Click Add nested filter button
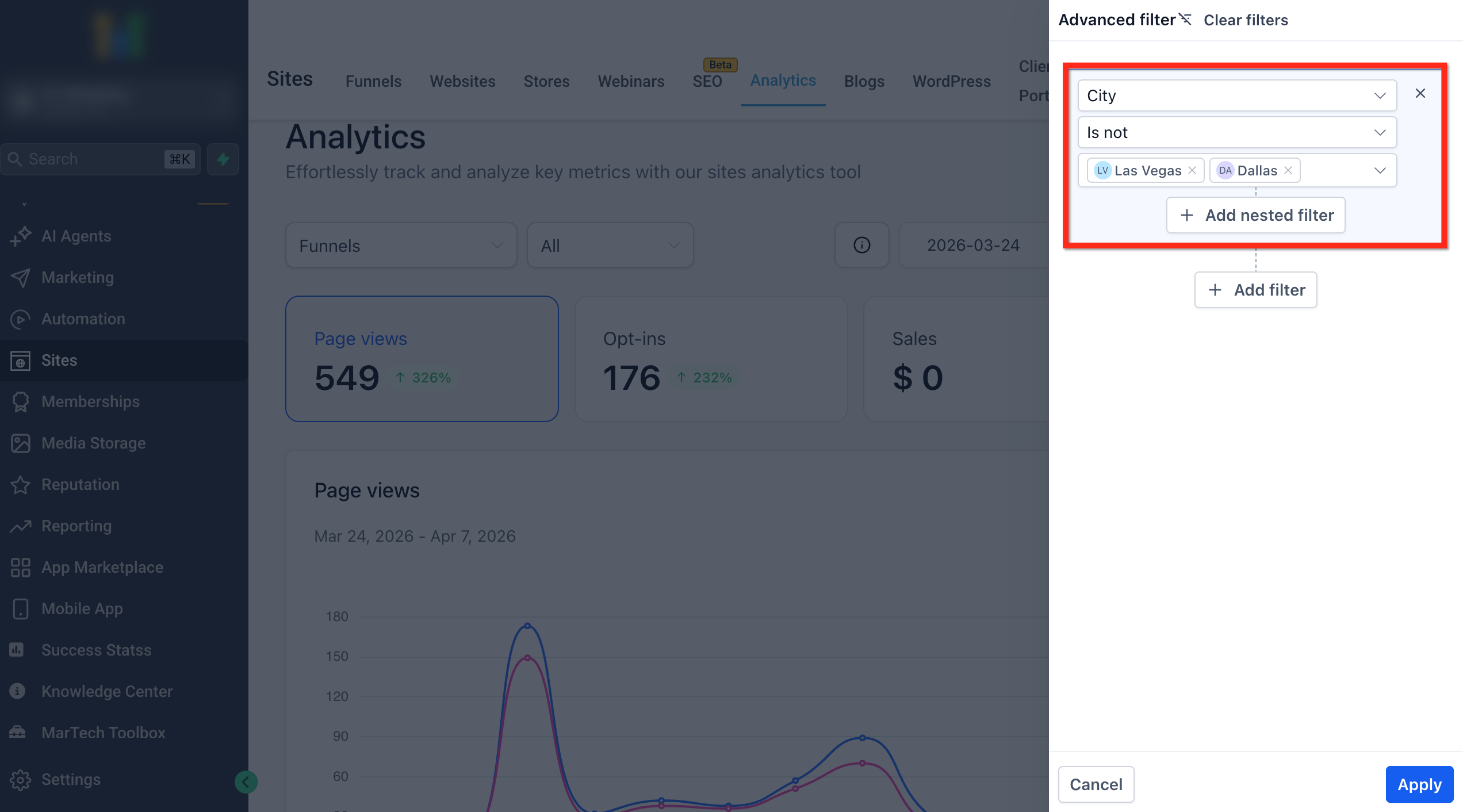1463x812 pixels. coord(1255,215)
